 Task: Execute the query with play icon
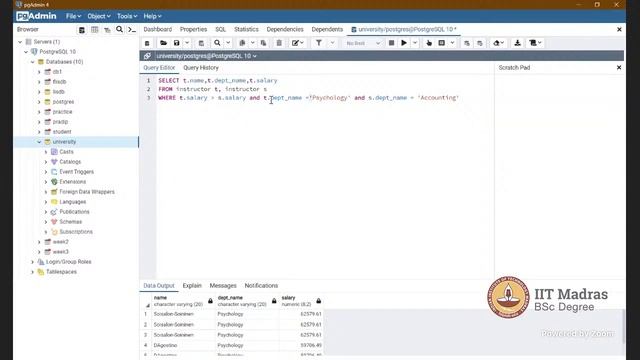[404, 43]
